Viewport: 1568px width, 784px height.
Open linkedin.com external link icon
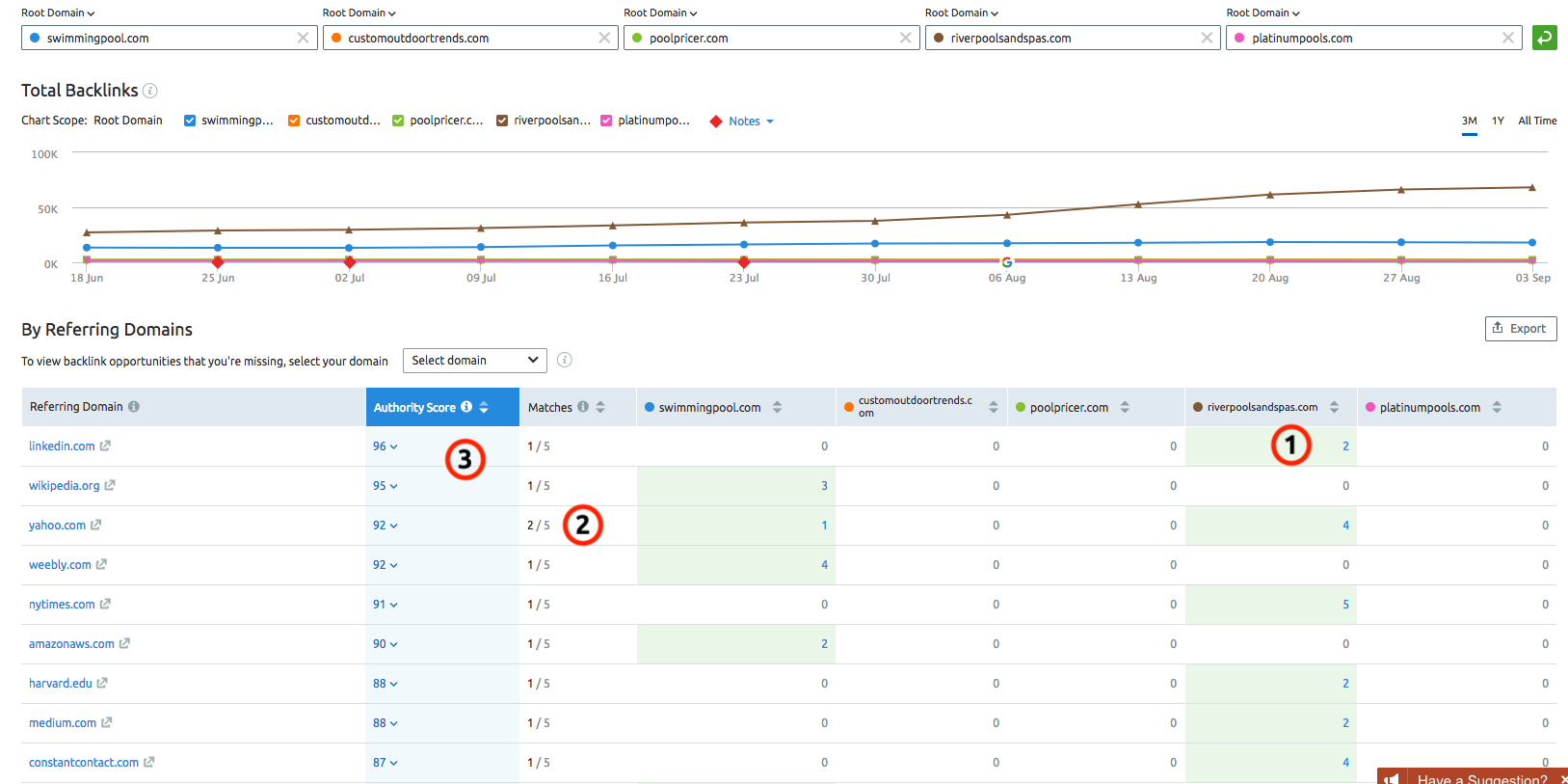[x=105, y=446]
